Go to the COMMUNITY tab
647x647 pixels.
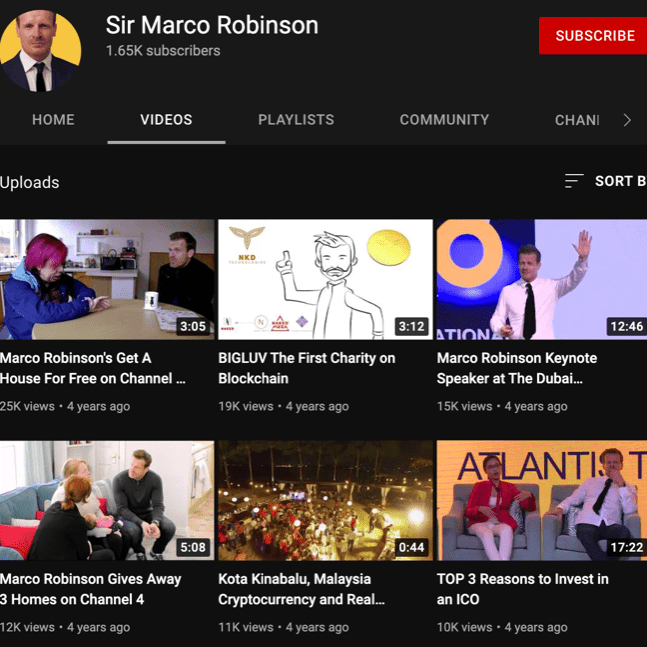pos(444,120)
